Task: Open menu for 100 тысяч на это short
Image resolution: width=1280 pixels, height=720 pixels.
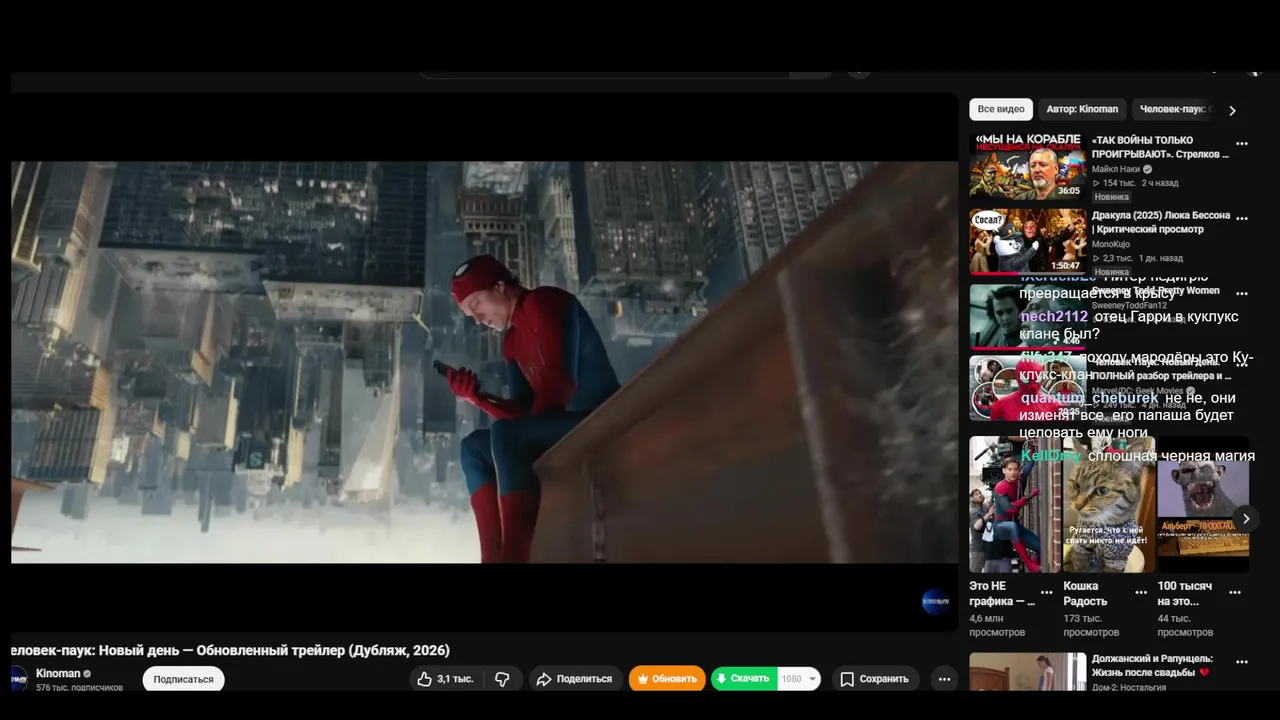Action: coord(1235,592)
